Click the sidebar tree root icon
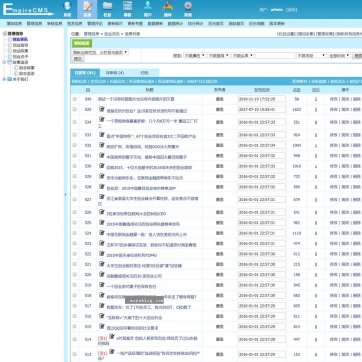Image resolution: width=362 pixels, height=362 pixels. [5, 34]
